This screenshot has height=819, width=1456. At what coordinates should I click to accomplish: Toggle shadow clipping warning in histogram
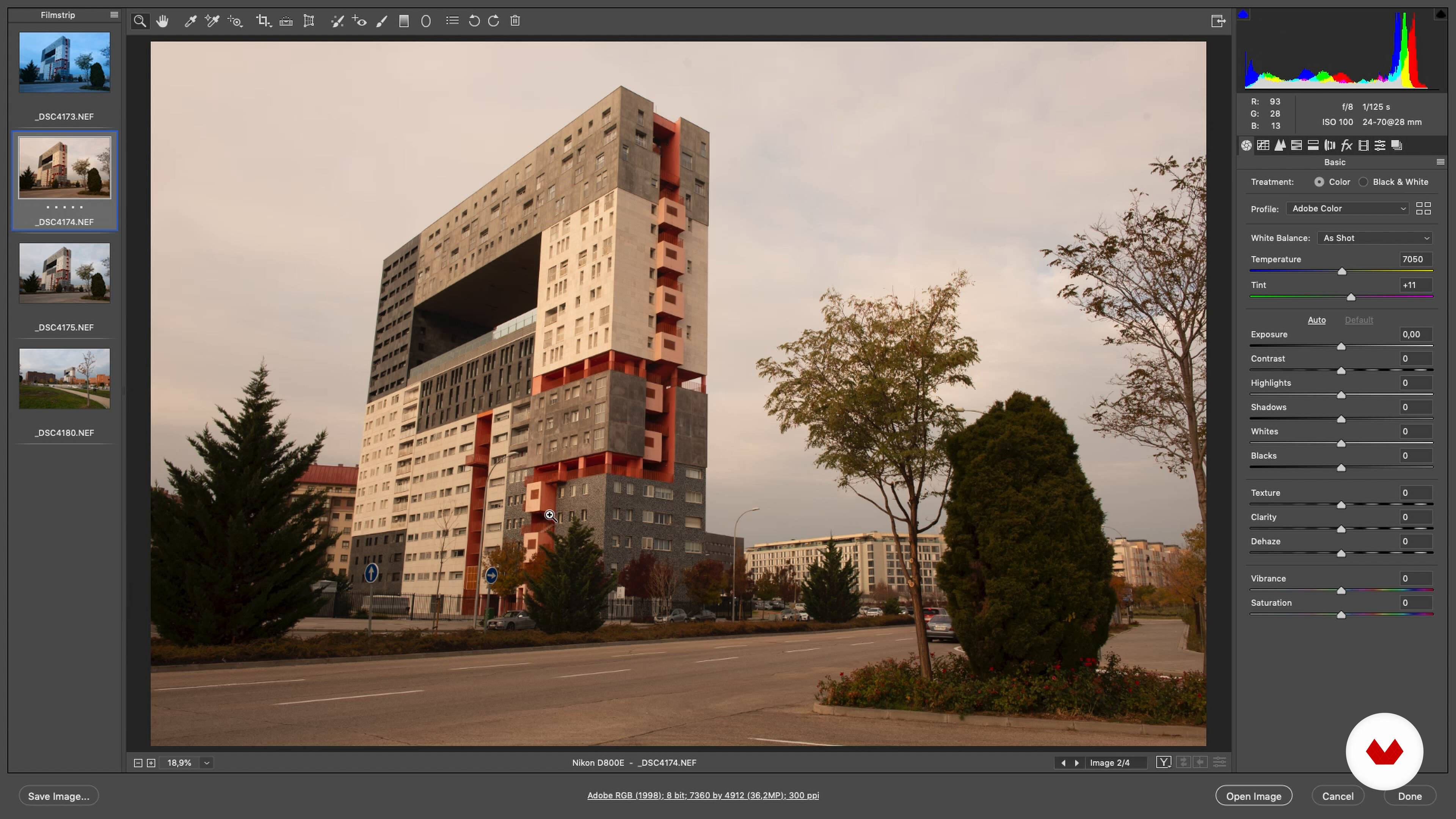click(x=1243, y=15)
